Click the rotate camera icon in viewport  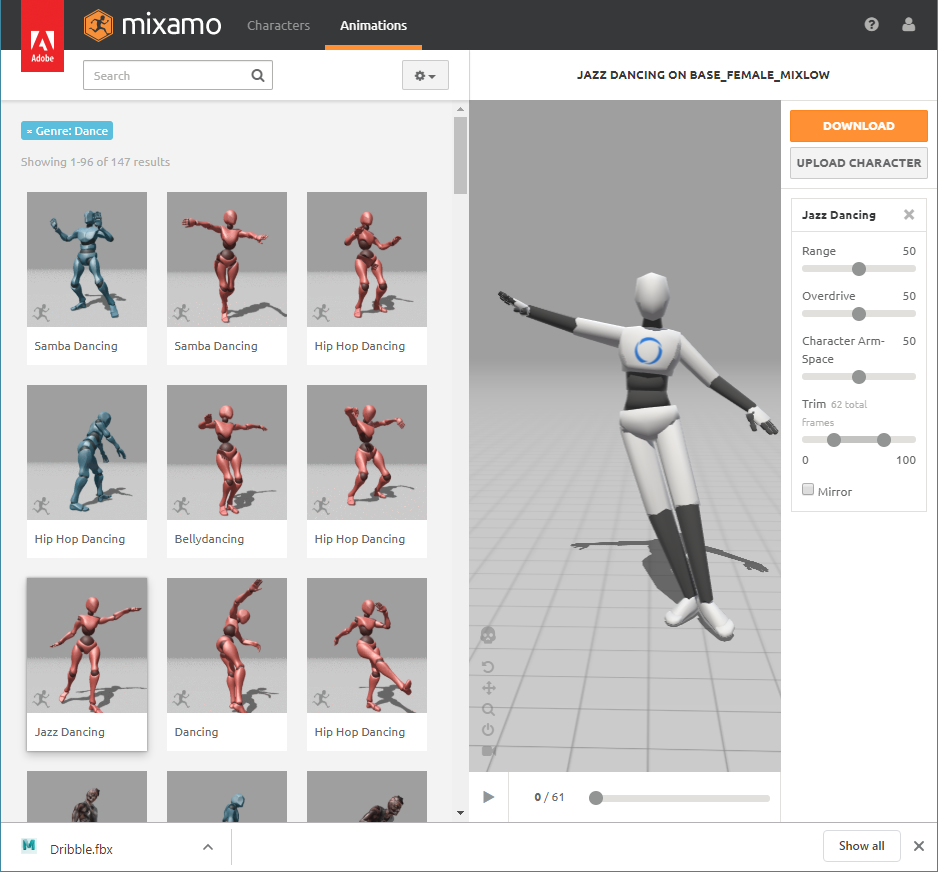pos(489,667)
